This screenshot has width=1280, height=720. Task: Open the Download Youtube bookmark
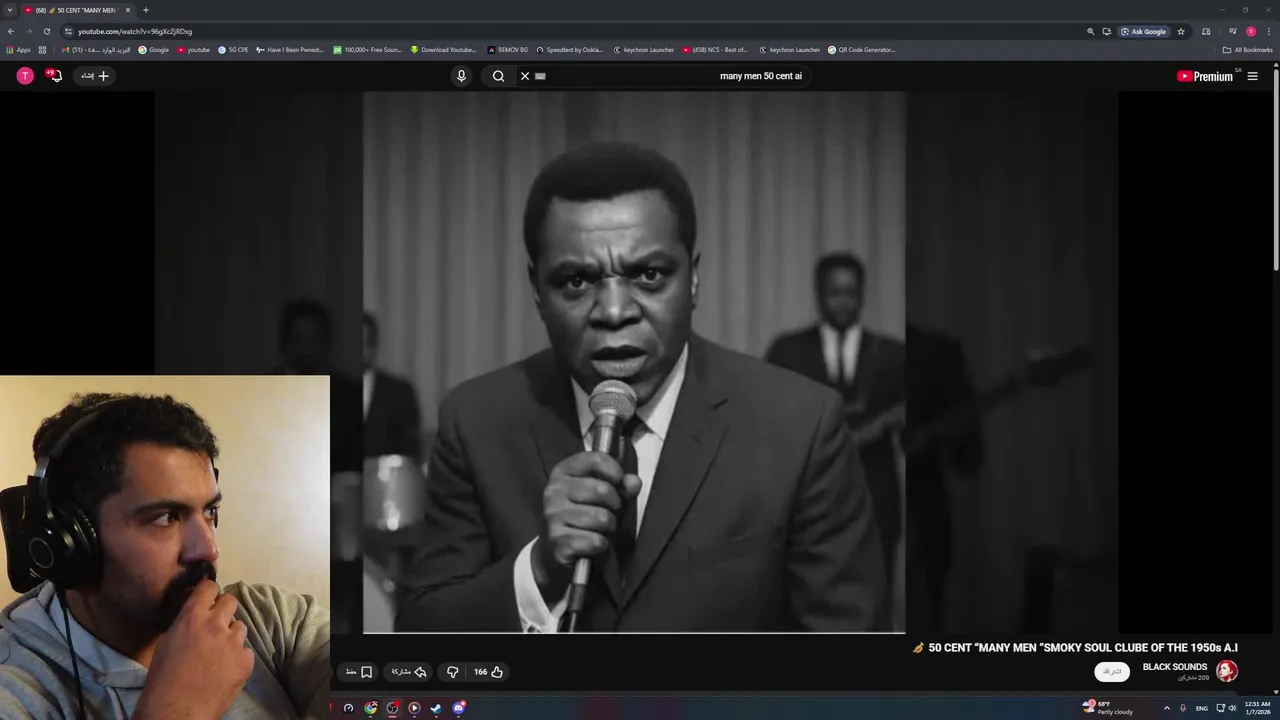444,49
